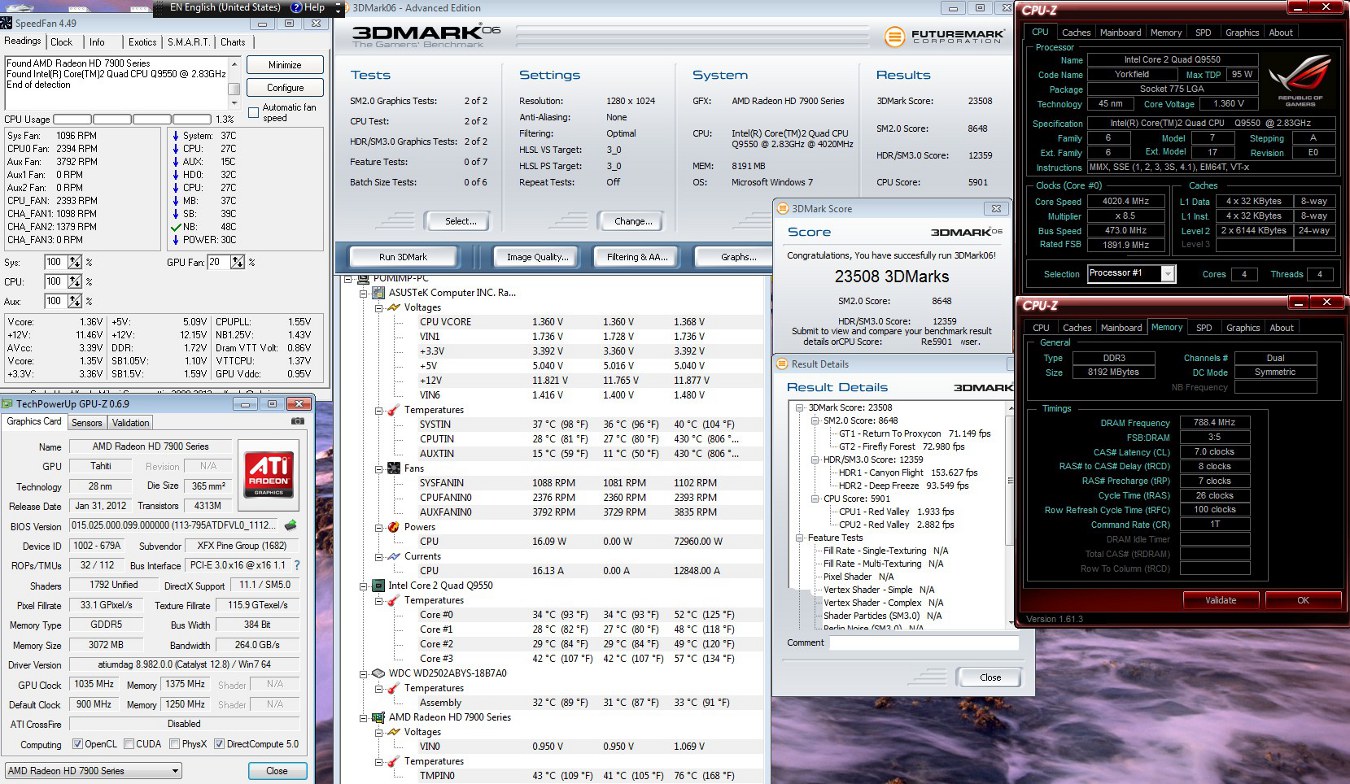Viewport: 1350px width, 784px height.
Task: Click the GPU-Z screenshot camera icon
Action: [x=297, y=422]
